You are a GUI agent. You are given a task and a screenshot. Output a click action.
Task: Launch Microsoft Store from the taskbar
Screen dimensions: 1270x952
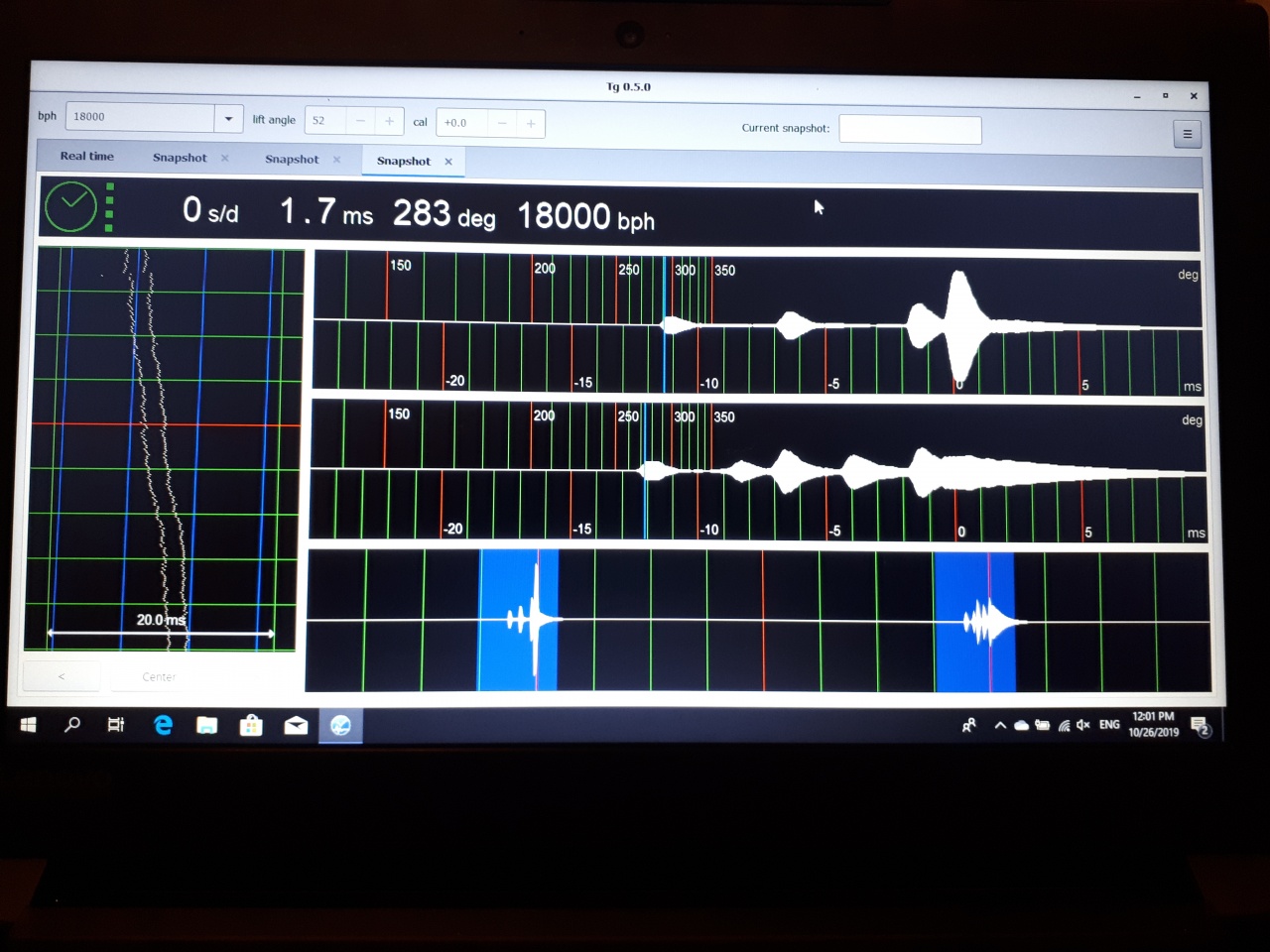[251, 726]
